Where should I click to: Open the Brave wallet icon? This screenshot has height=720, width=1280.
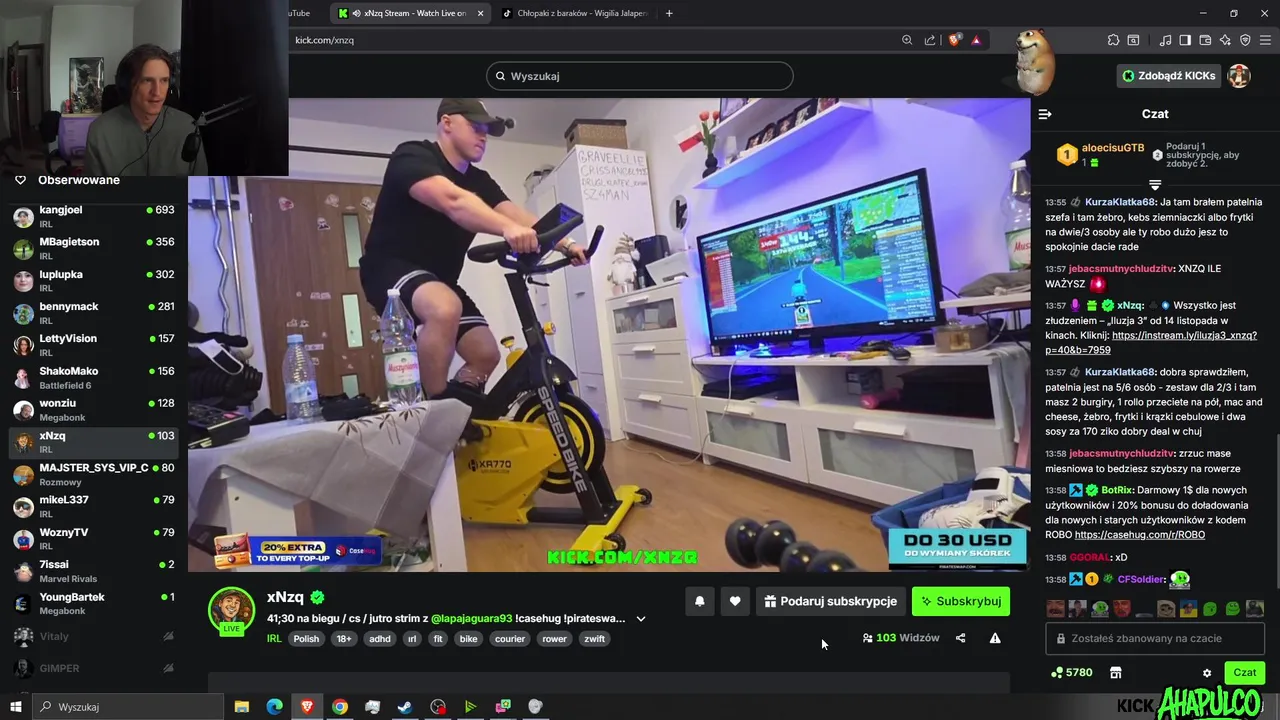click(x=1205, y=40)
